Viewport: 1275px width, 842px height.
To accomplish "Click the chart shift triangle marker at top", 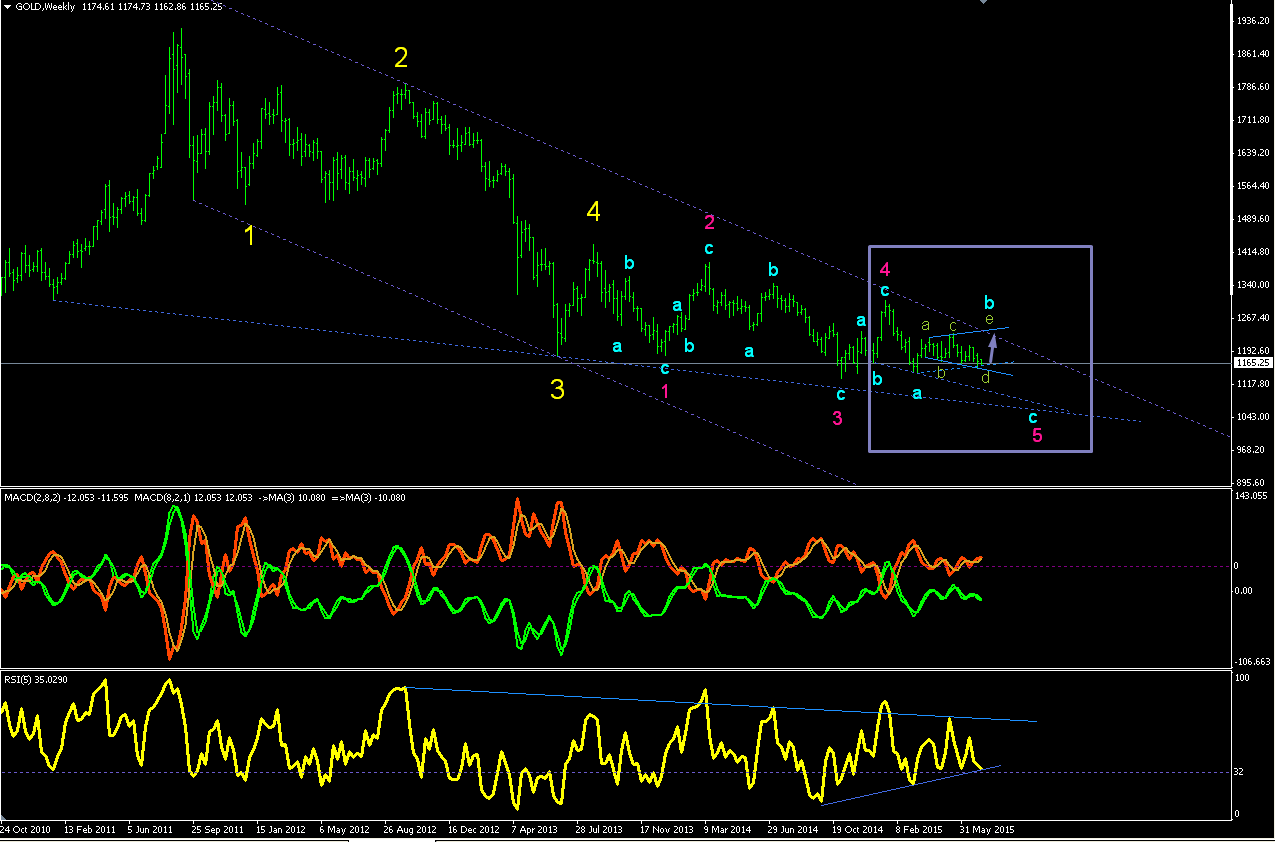I will [983, 3].
